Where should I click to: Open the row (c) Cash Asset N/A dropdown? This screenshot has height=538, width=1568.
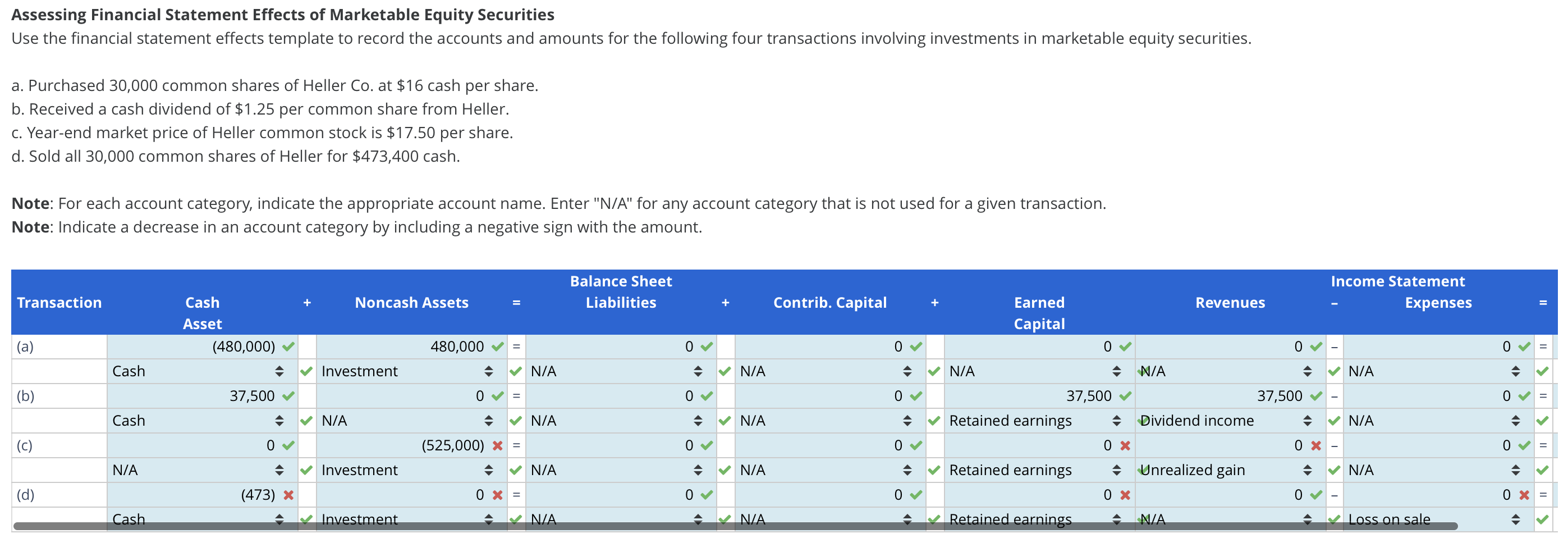pyautogui.click(x=202, y=469)
